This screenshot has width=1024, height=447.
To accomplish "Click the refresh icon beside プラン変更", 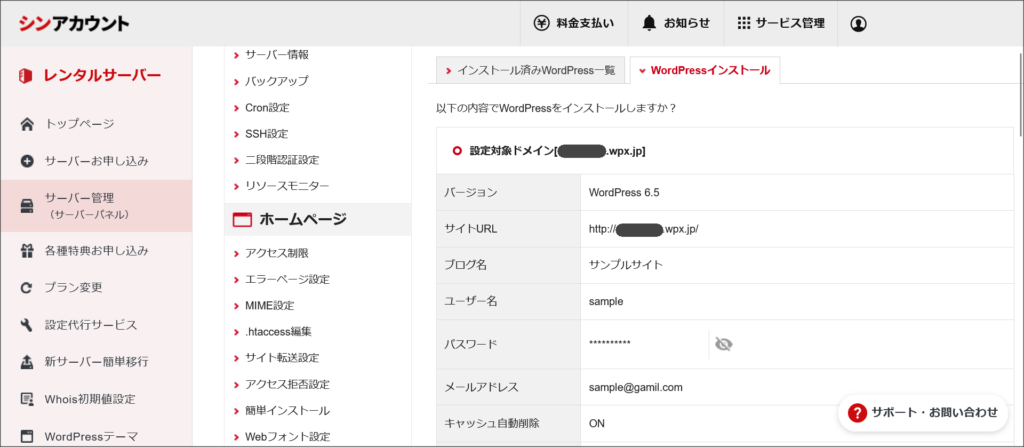I will click(27, 288).
